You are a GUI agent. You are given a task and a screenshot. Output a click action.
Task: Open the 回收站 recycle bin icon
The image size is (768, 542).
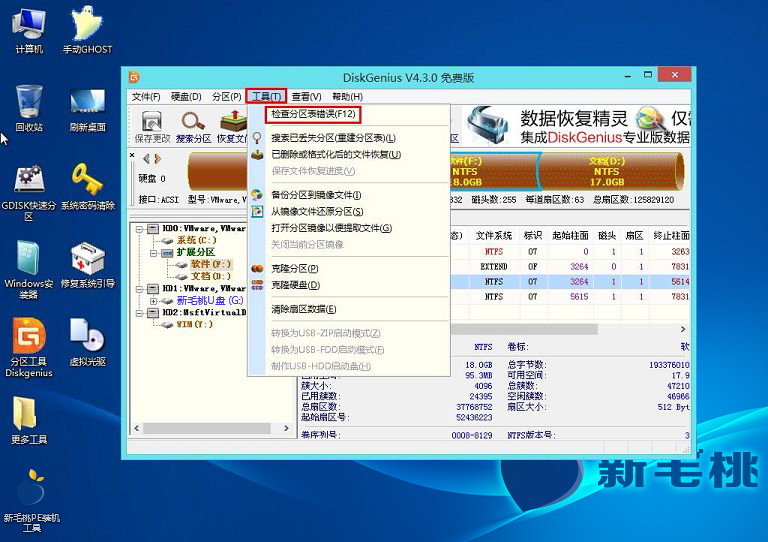pos(29,108)
